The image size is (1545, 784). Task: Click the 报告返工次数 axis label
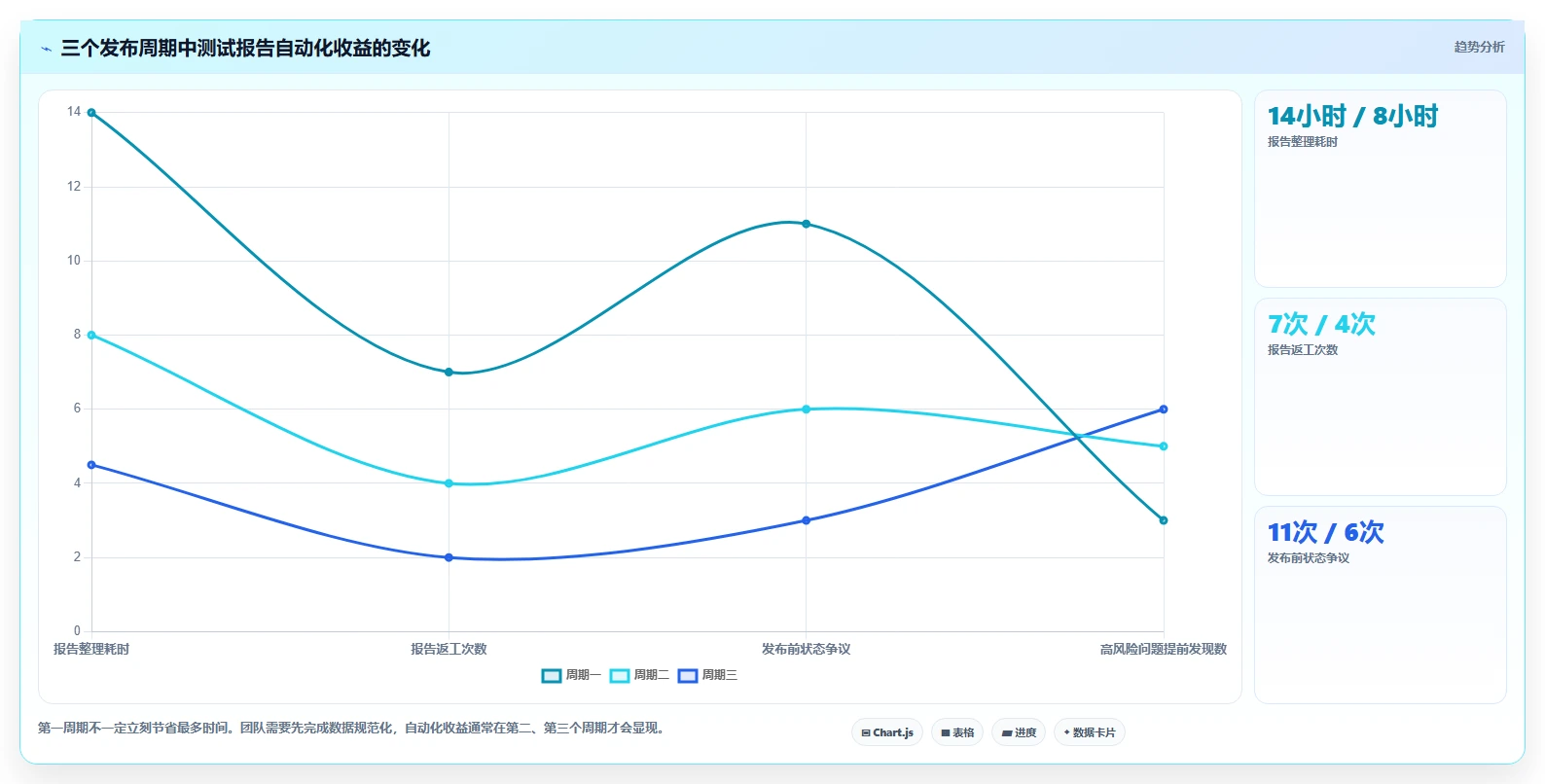(x=449, y=649)
